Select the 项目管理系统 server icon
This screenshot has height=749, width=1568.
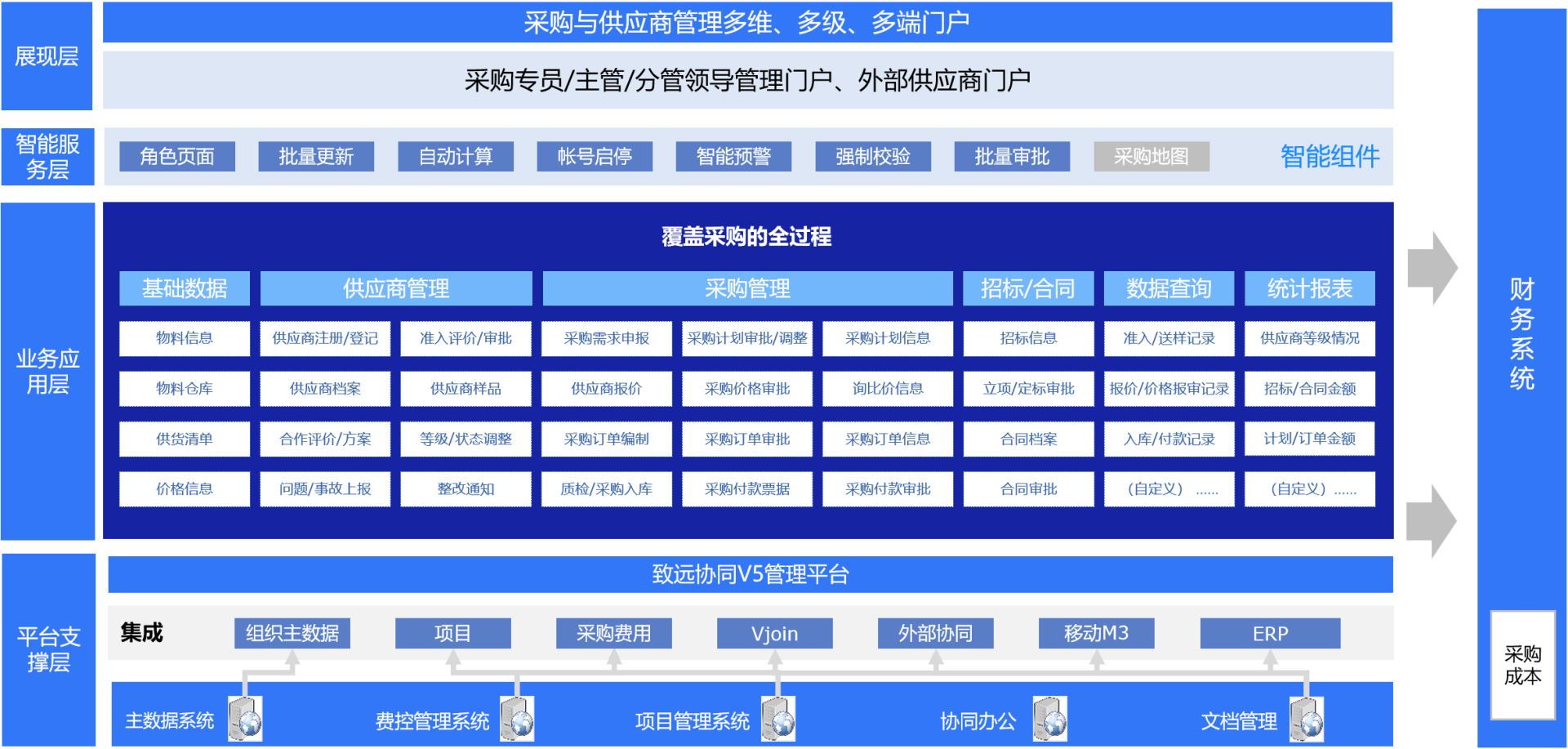(x=778, y=719)
